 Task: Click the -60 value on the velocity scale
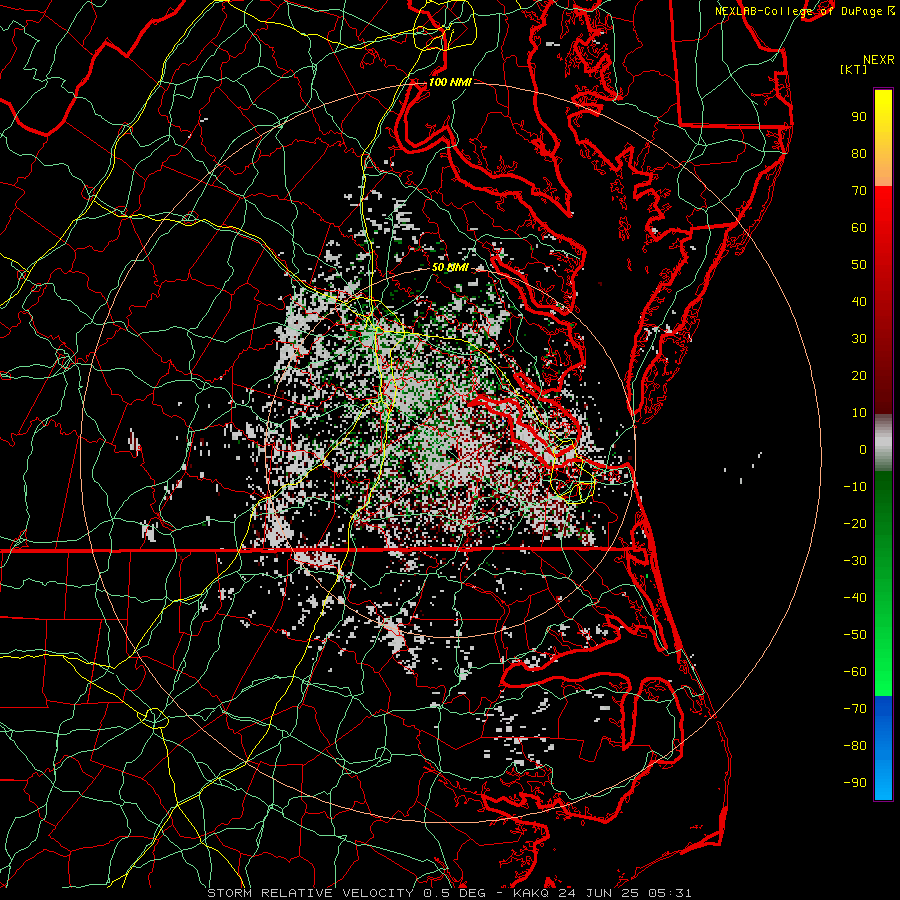pyautogui.click(x=855, y=672)
